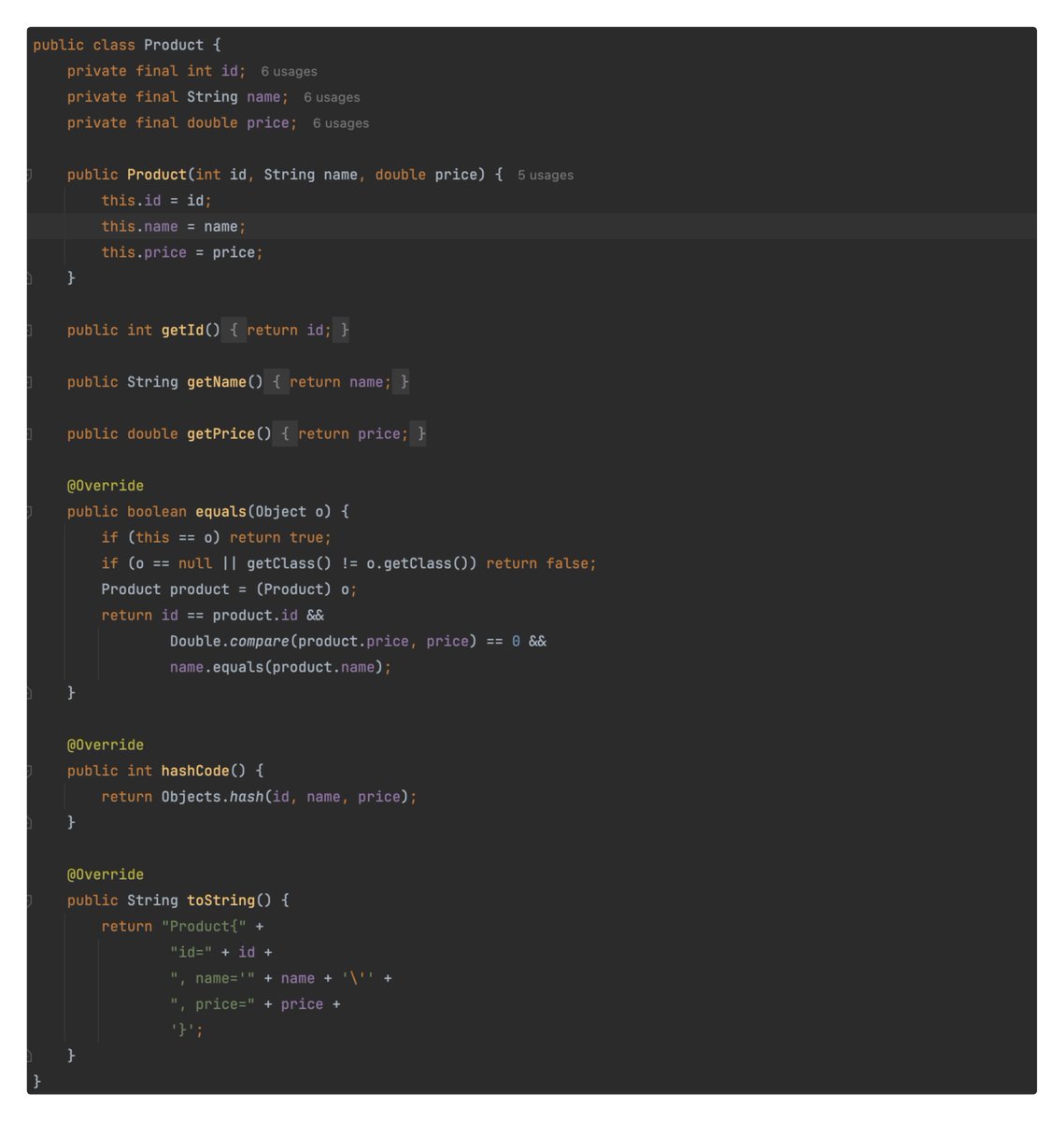
Task: Click 'name.equals(product.name)' expression
Action: pos(277,667)
